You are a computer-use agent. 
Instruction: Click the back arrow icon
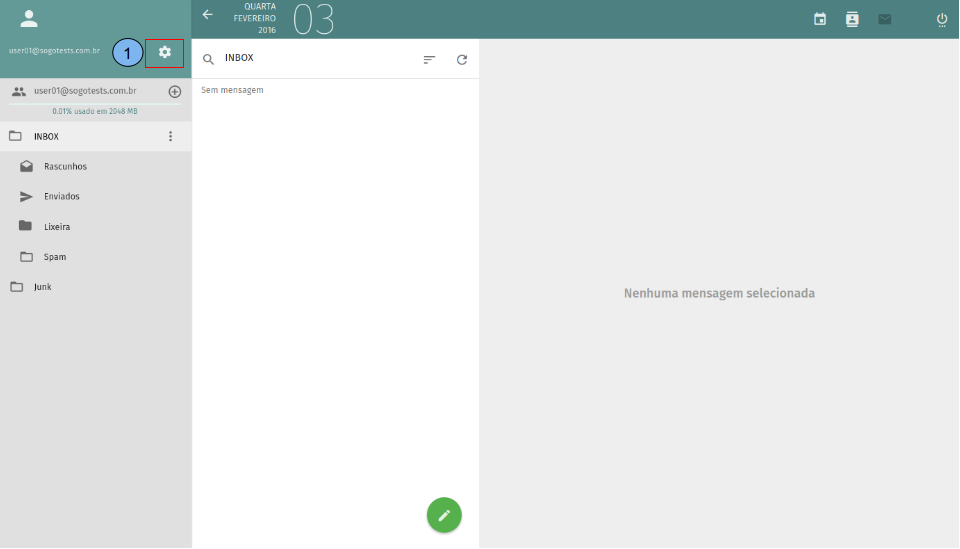[208, 15]
